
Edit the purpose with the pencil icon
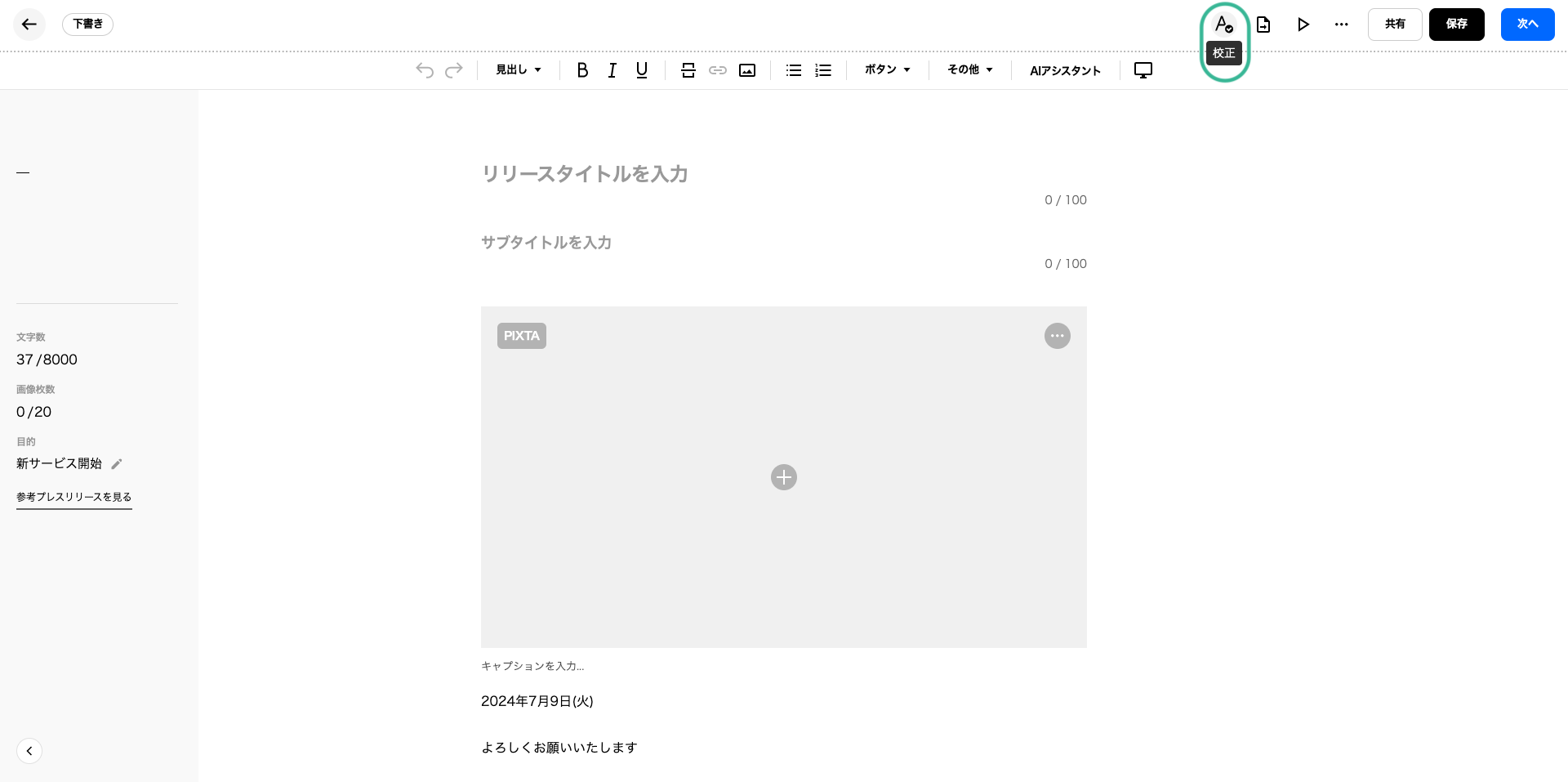tap(117, 464)
